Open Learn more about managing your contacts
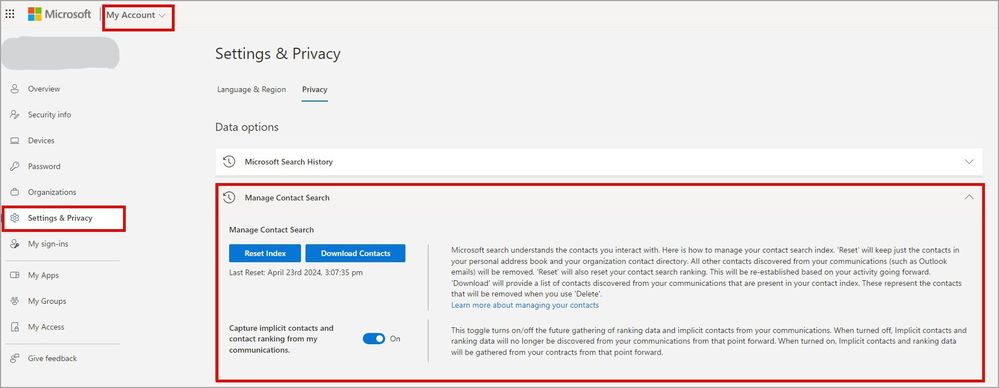Image resolution: width=999 pixels, height=388 pixels. point(525,305)
